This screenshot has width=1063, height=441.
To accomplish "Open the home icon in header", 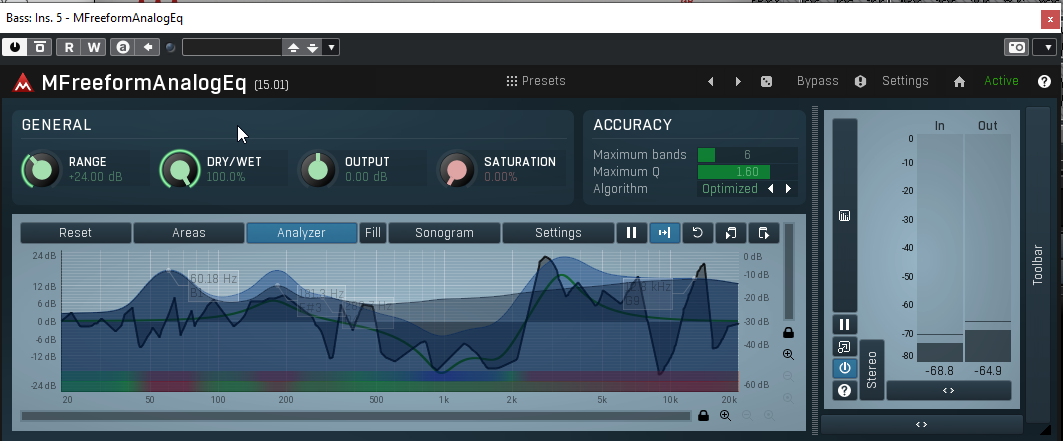I will click(x=959, y=82).
